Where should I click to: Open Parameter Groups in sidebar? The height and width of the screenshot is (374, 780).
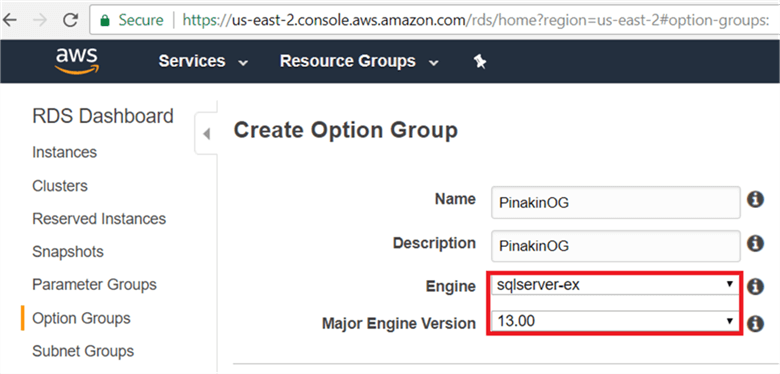[x=95, y=285]
